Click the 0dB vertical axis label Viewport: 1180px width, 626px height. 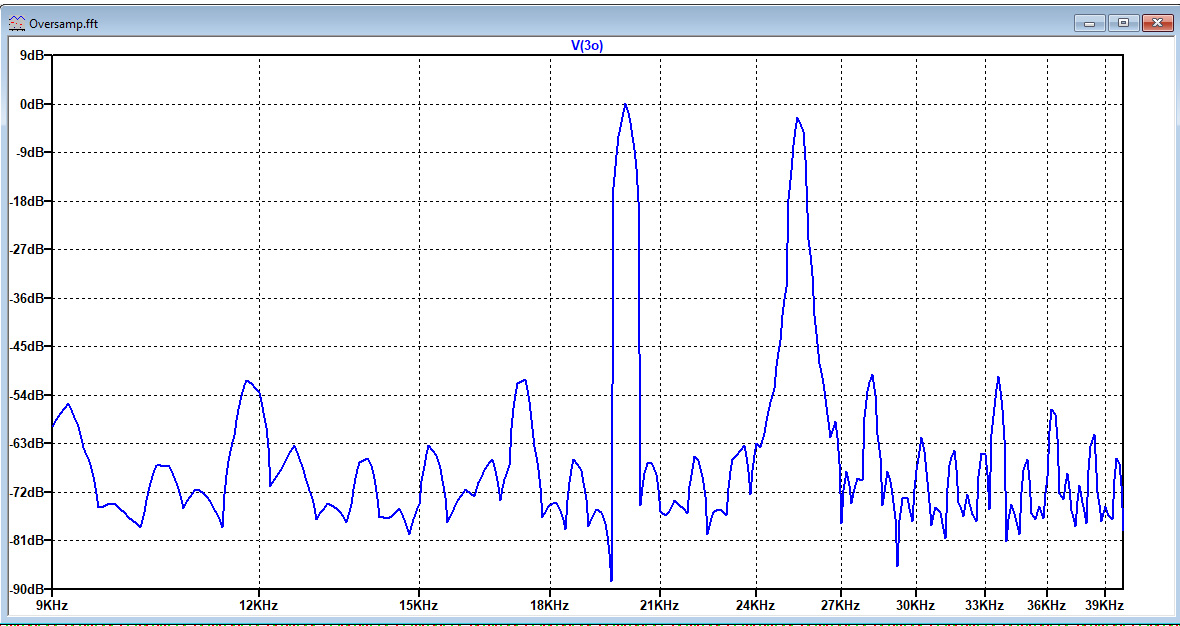pyautogui.click(x=30, y=104)
